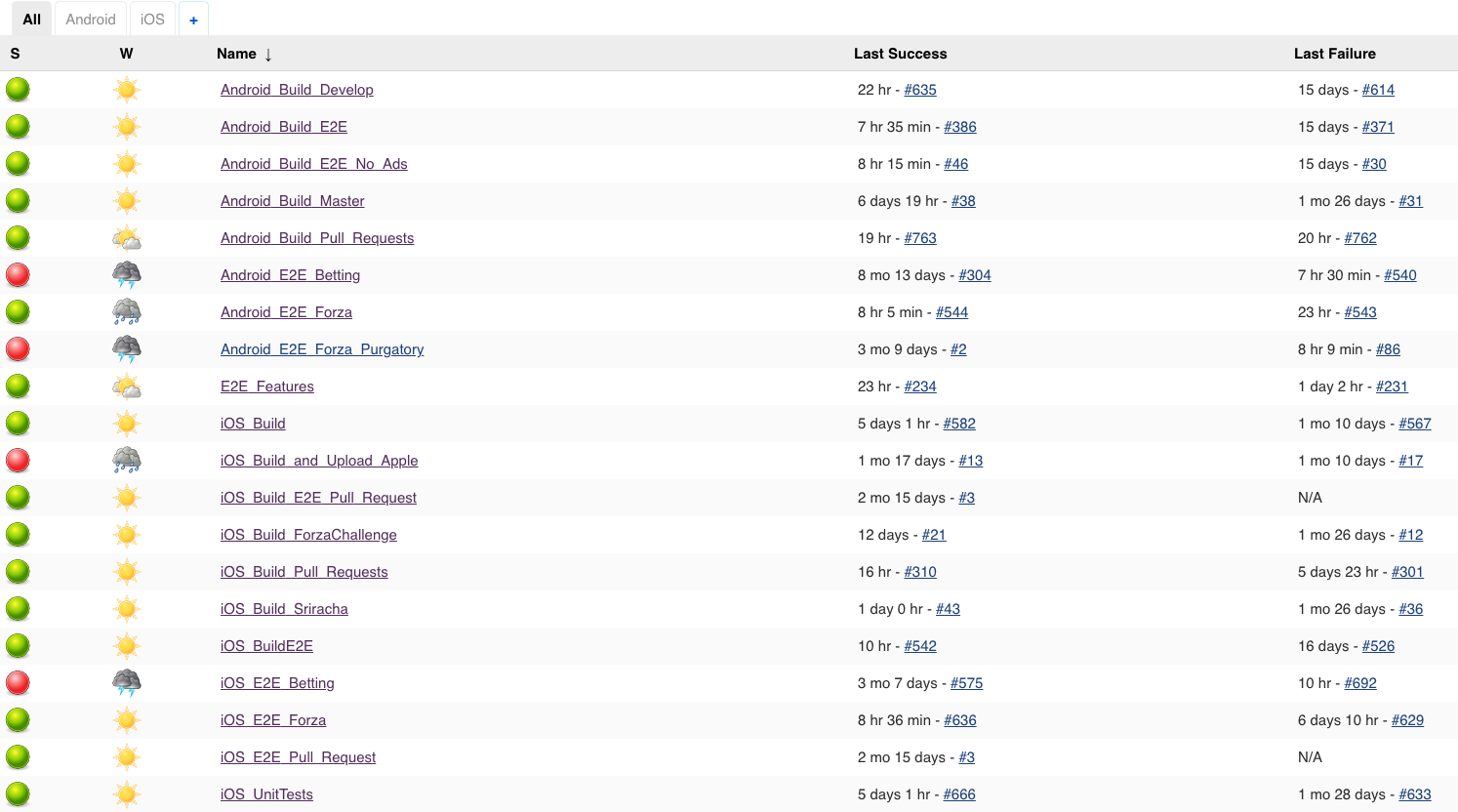This screenshot has height=812, width=1458.
Task: Switch to the Android view tab
Action: coord(91,19)
